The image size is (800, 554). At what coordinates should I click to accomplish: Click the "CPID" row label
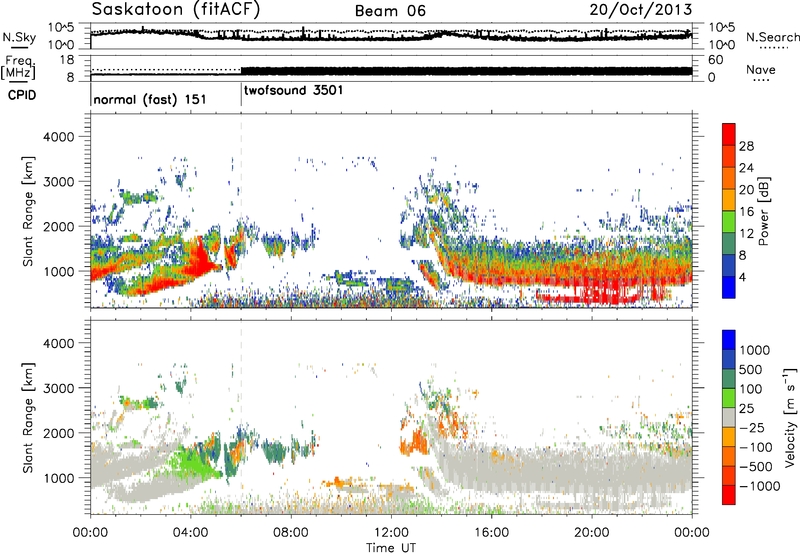(x=22, y=95)
